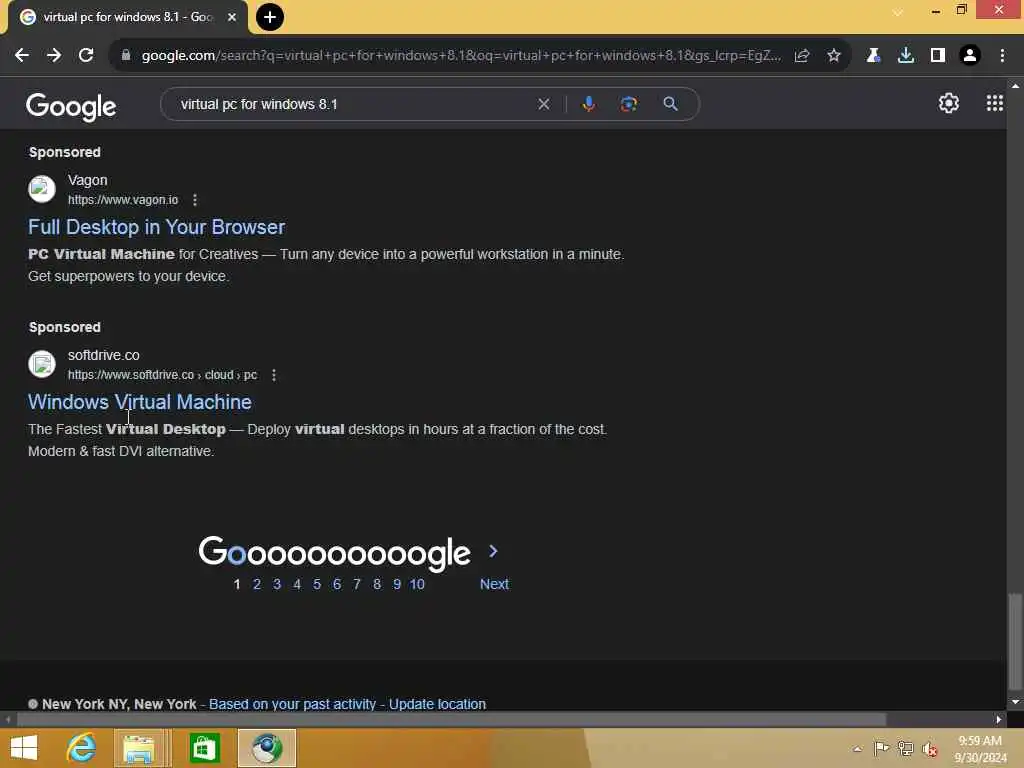
Task: Open 'Based on your past activity' link
Action: 293,704
